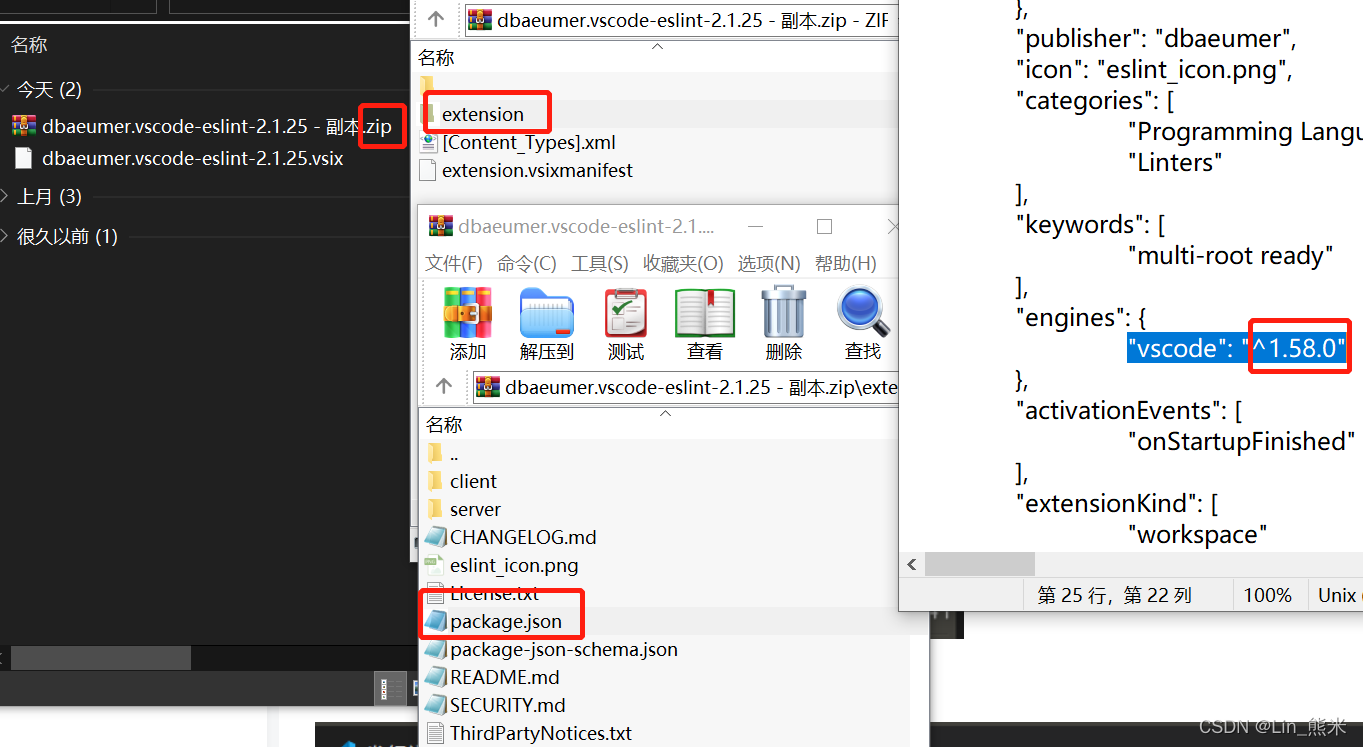Open the 收藏夹(O) menu
Viewport: 1363px width, 747px height.
683,263
